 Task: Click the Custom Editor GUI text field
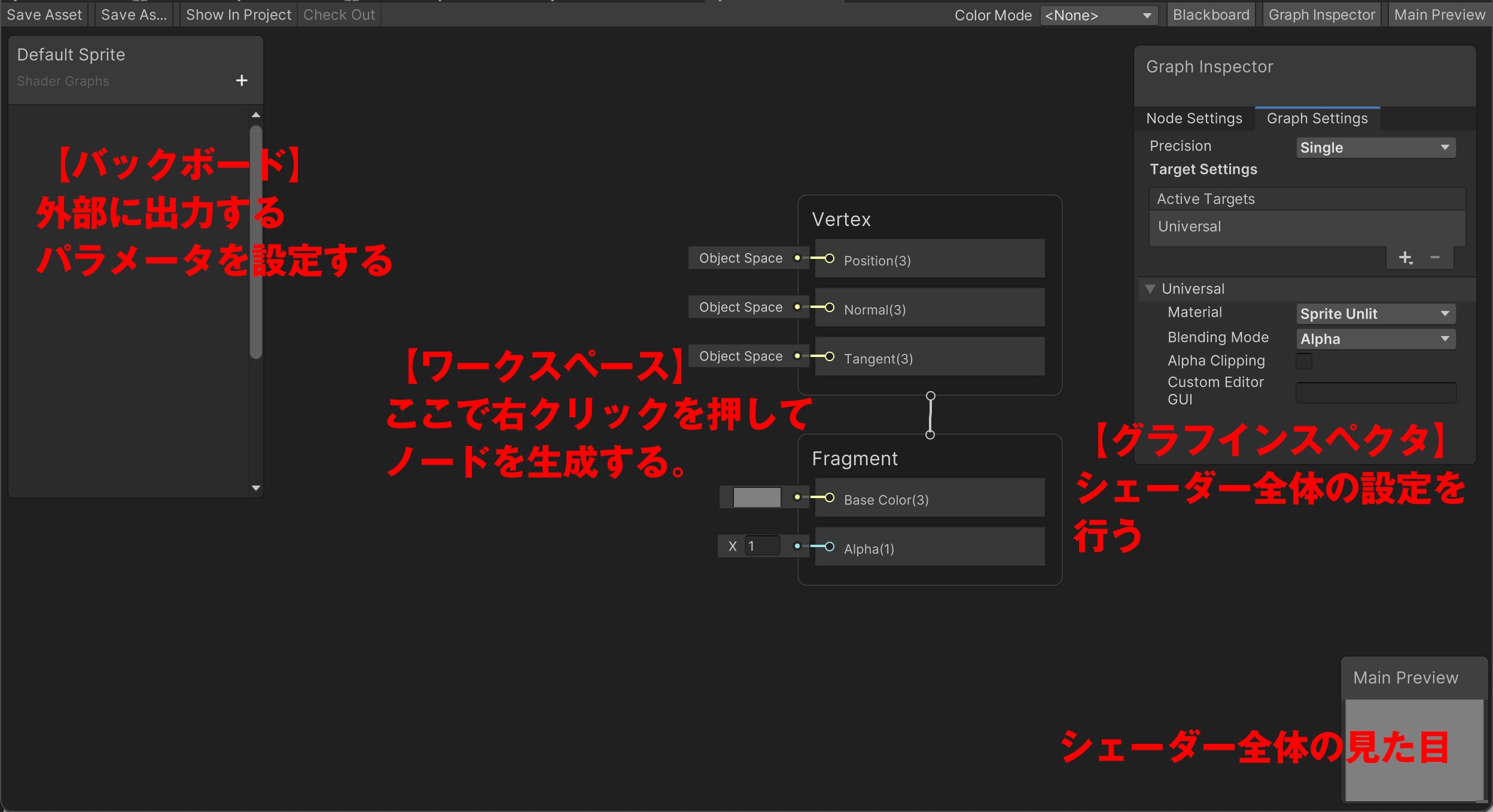pyautogui.click(x=1375, y=392)
